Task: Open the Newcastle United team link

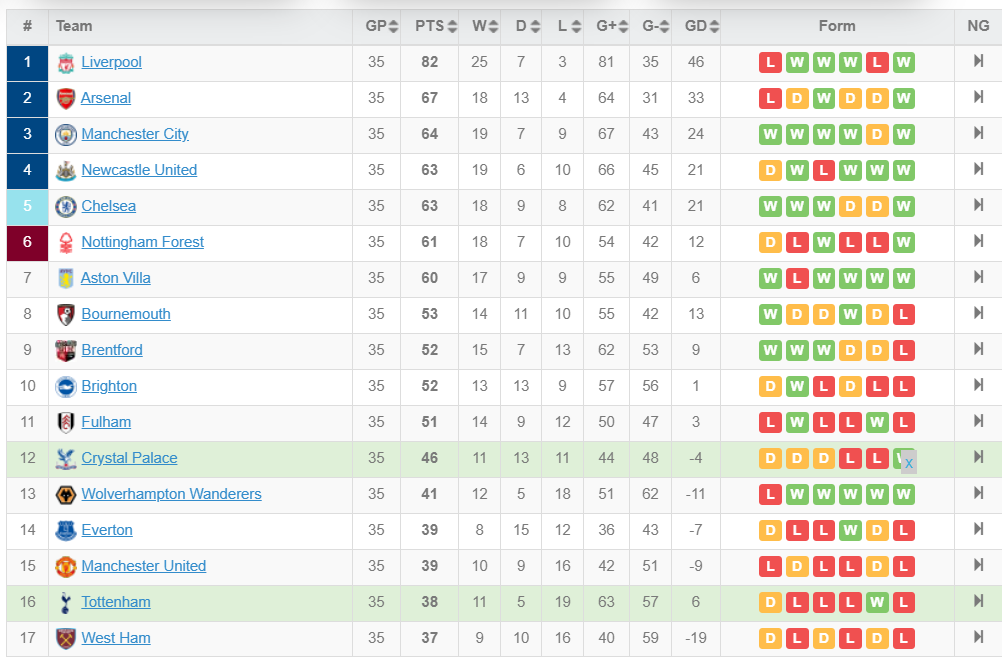Action: pyautogui.click(x=139, y=170)
